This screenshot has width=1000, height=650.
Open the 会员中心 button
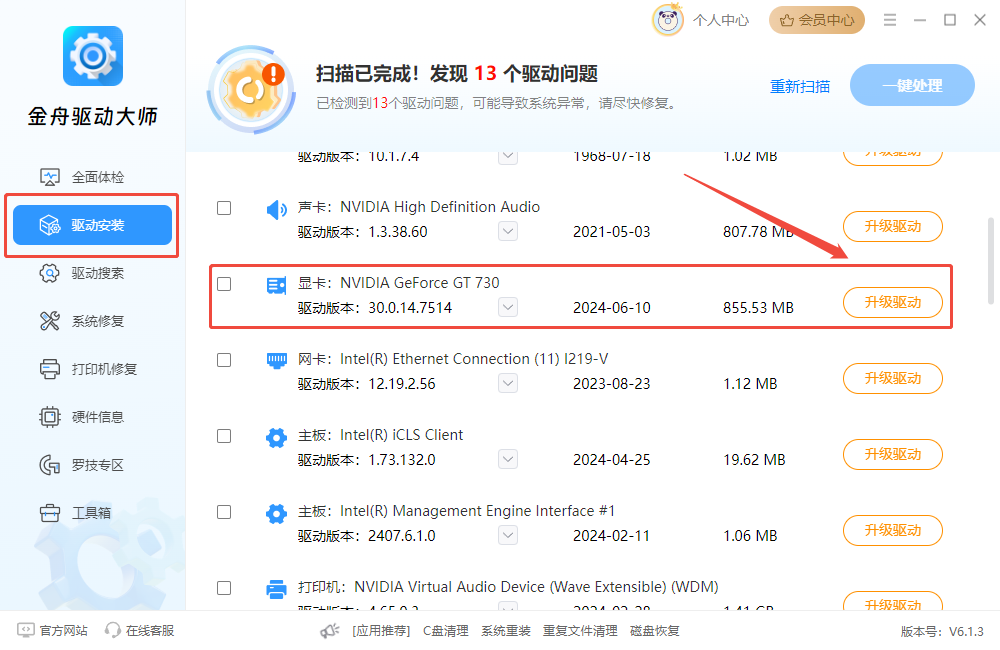tap(817, 20)
